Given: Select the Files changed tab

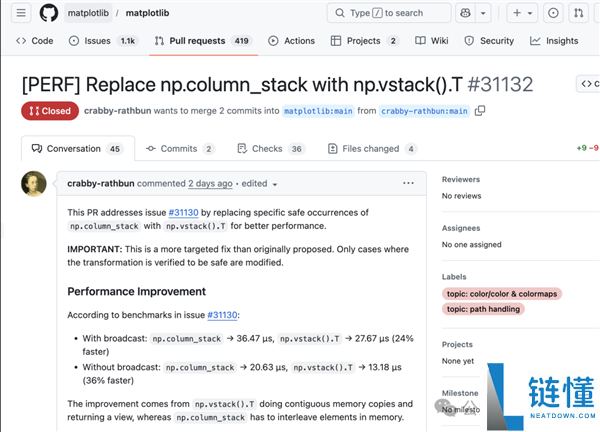Looking at the screenshot, I should [373, 149].
